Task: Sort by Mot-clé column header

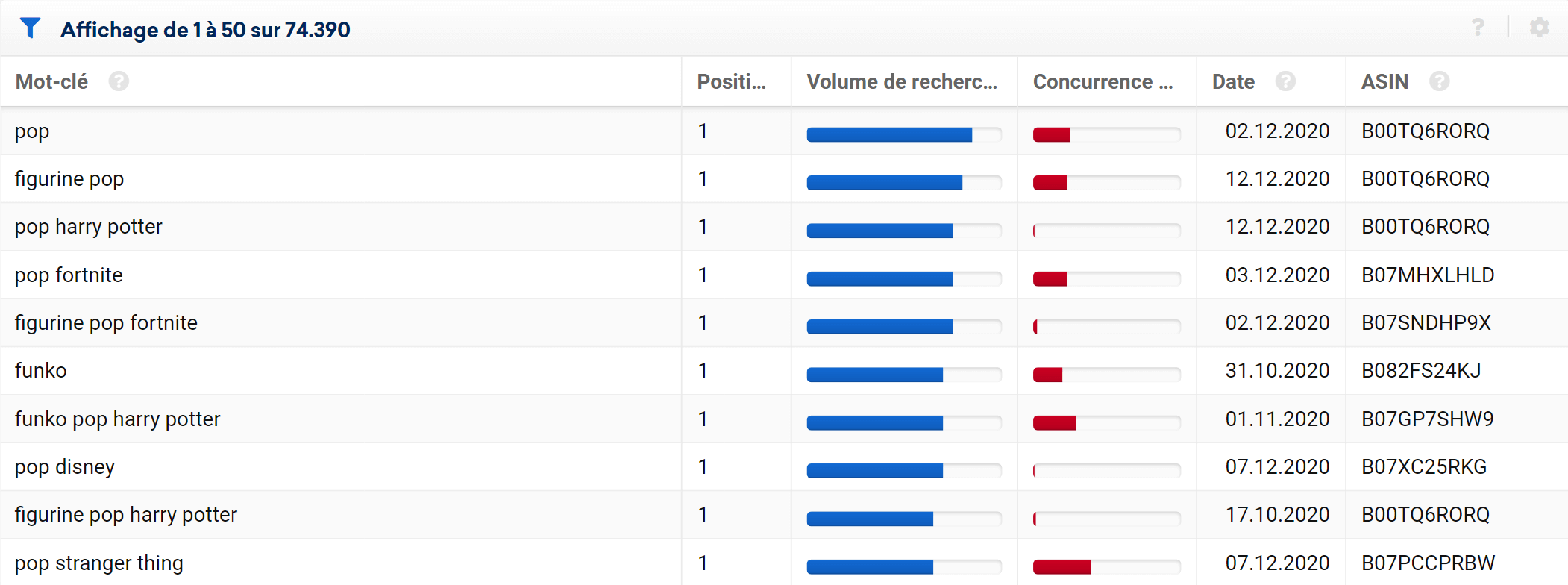Action: pyautogui.click(x=51, y=81)
